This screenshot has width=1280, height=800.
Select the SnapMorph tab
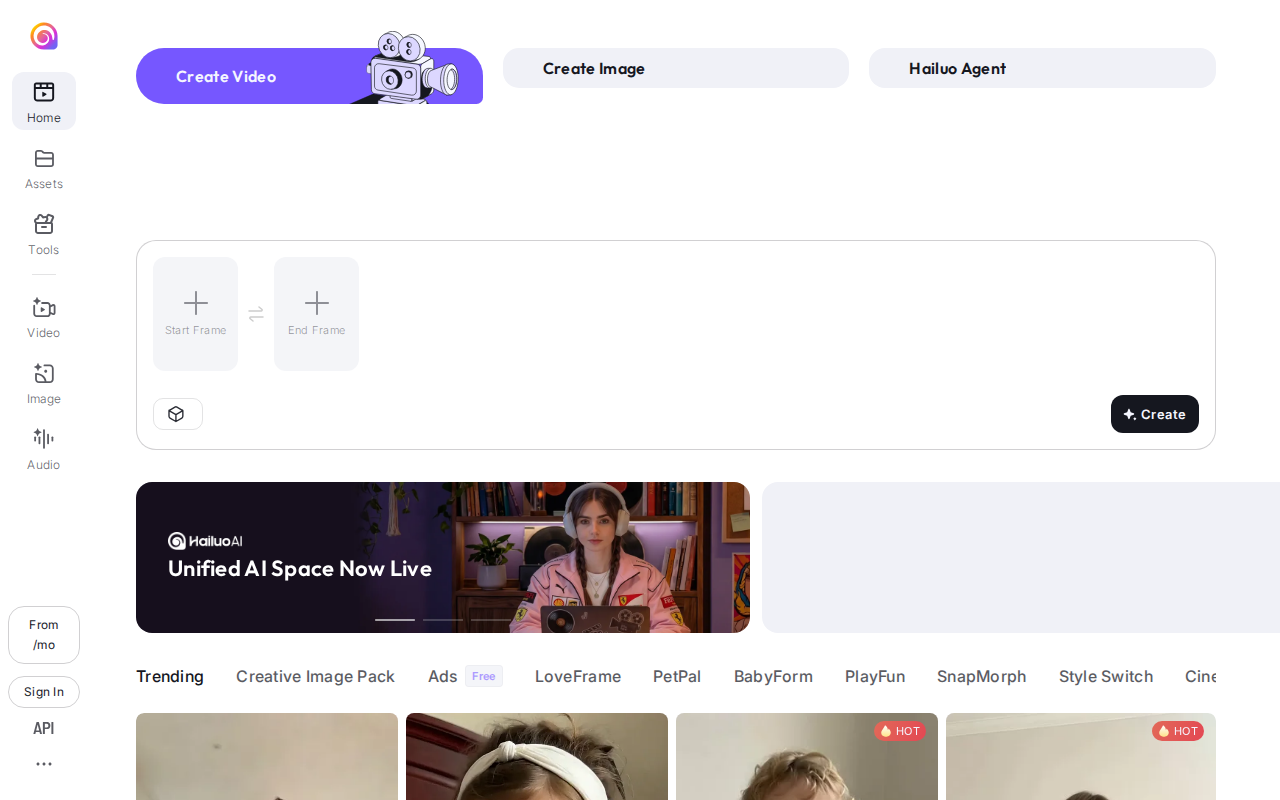pos(982,676)
